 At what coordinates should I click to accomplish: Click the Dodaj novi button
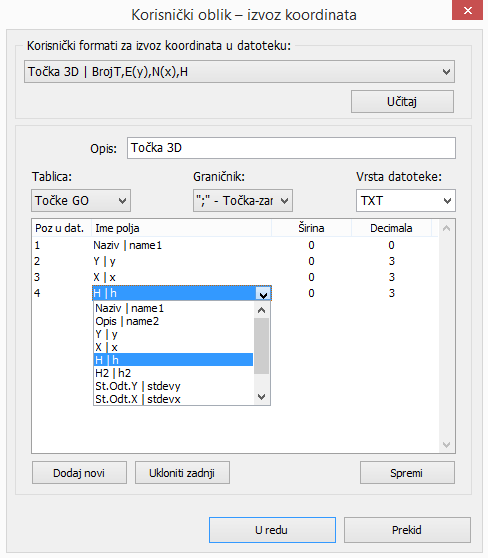point(79,473)
